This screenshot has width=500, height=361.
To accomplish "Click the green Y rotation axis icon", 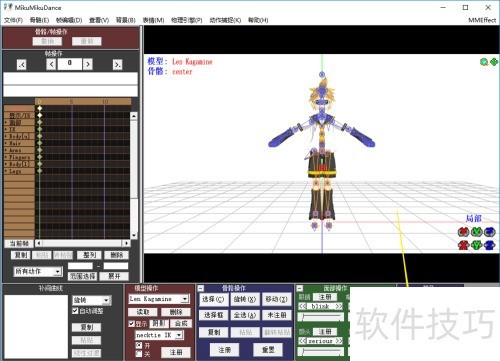I will pyautogui.click(x=477, y=231).
